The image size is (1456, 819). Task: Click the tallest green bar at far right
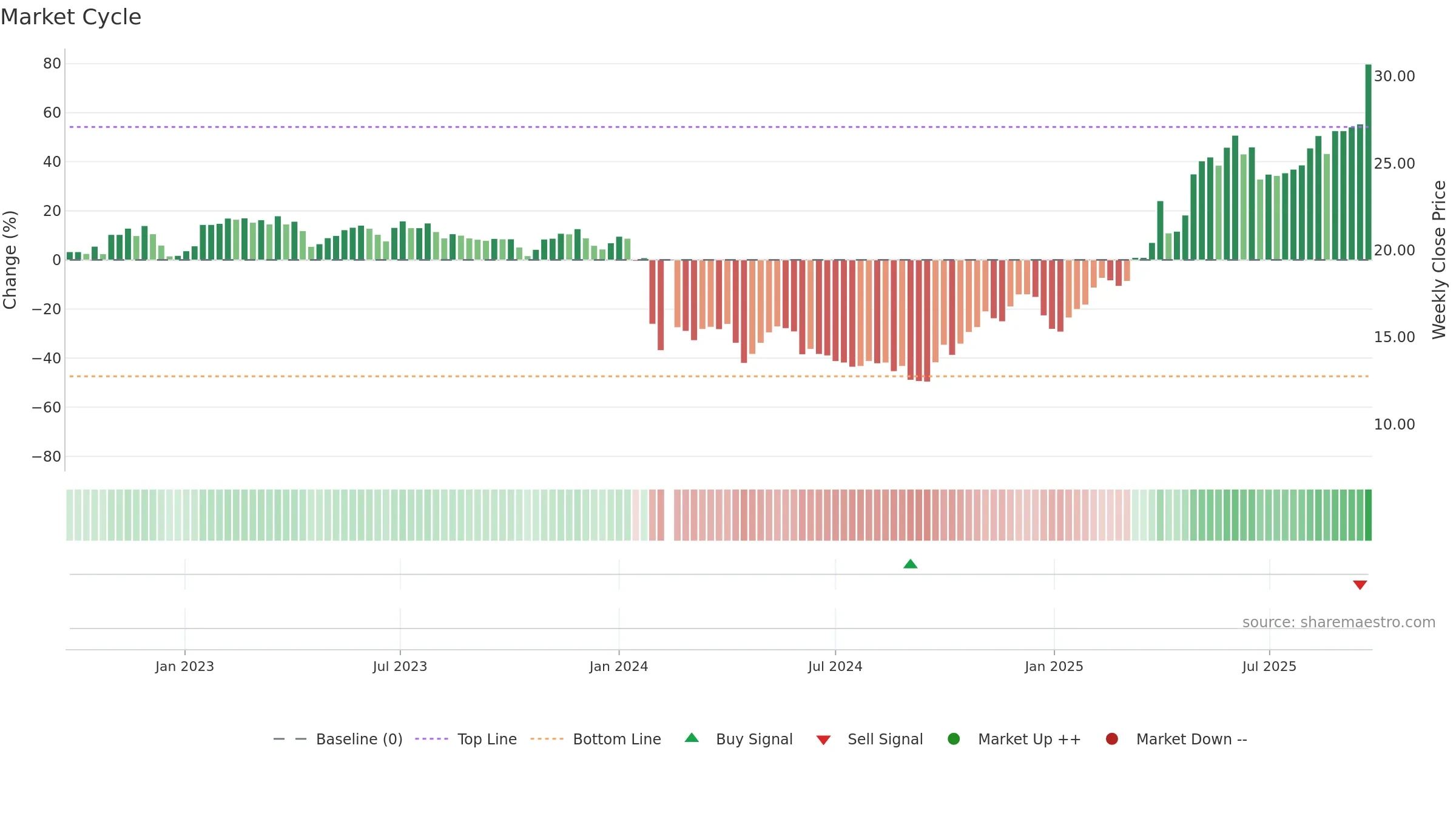(1368, 162)
